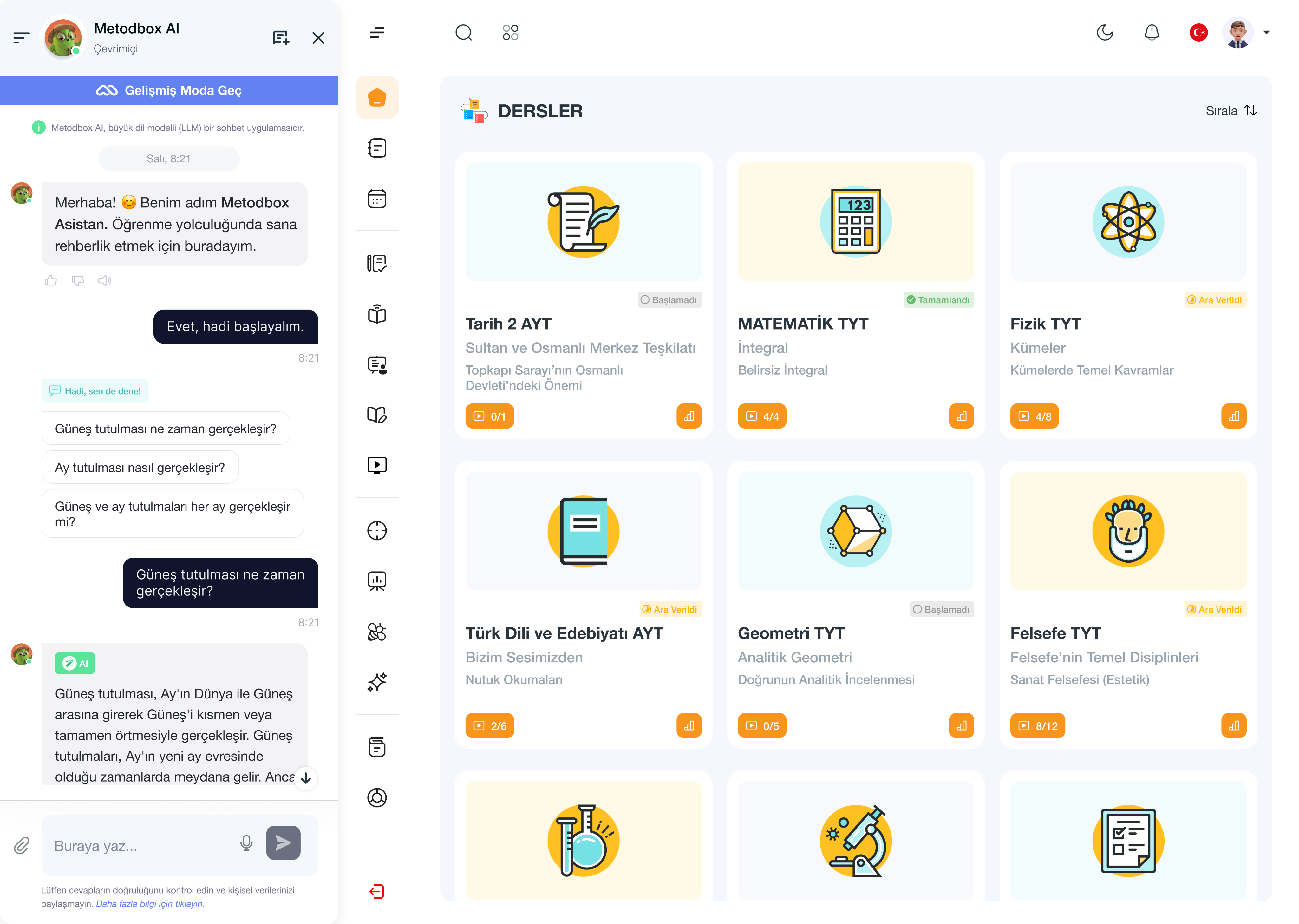Open MATEMATİK TYT videos 4/4 button
The width and height of the screenshot is (1299, 924).
pos(761,416)
